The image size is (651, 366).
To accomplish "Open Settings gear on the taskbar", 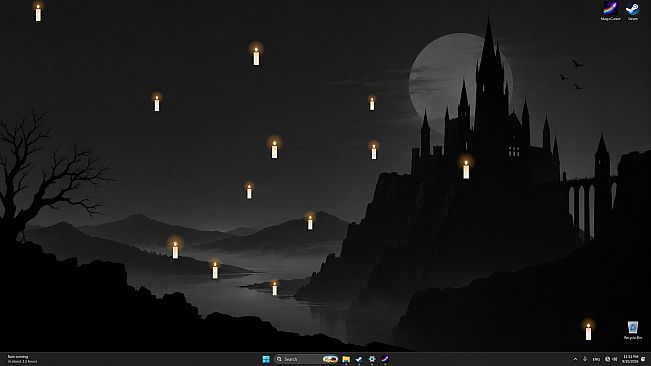I will (372, 359).
